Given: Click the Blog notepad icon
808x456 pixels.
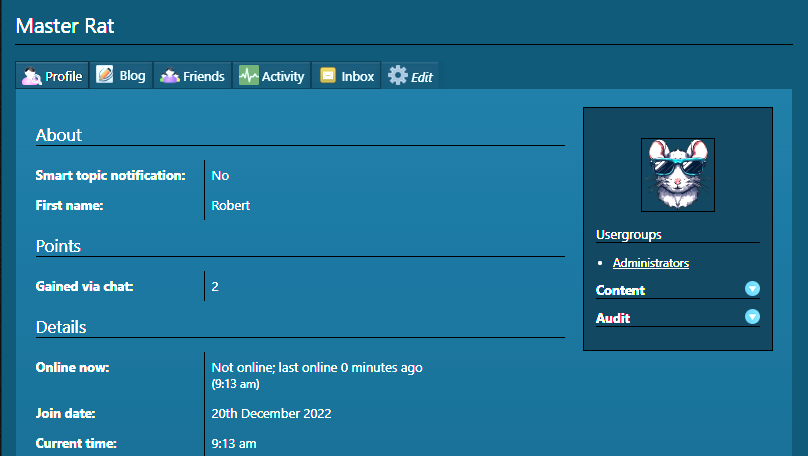Looking at the screenshot, I should point(105,75).
